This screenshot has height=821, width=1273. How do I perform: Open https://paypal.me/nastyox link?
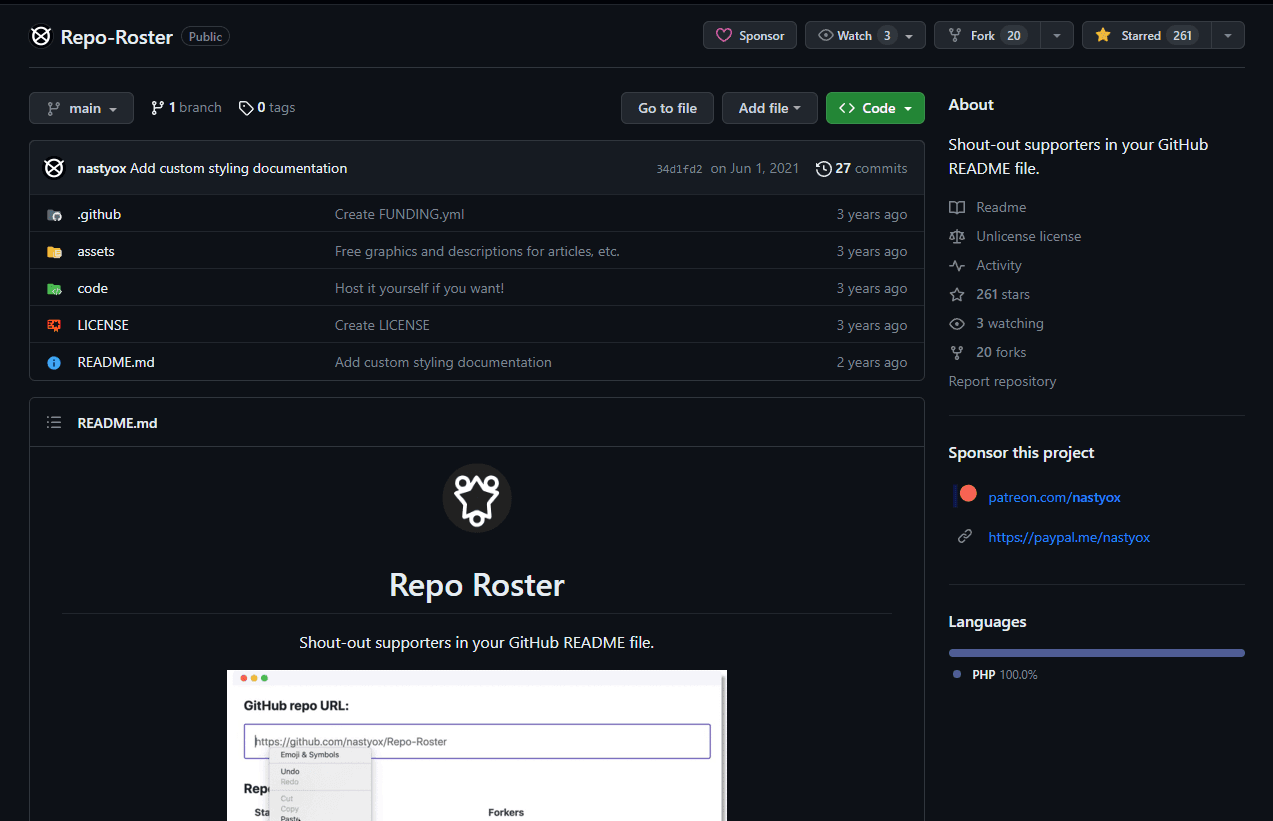pyautogui.click(x=1069, y=537)
